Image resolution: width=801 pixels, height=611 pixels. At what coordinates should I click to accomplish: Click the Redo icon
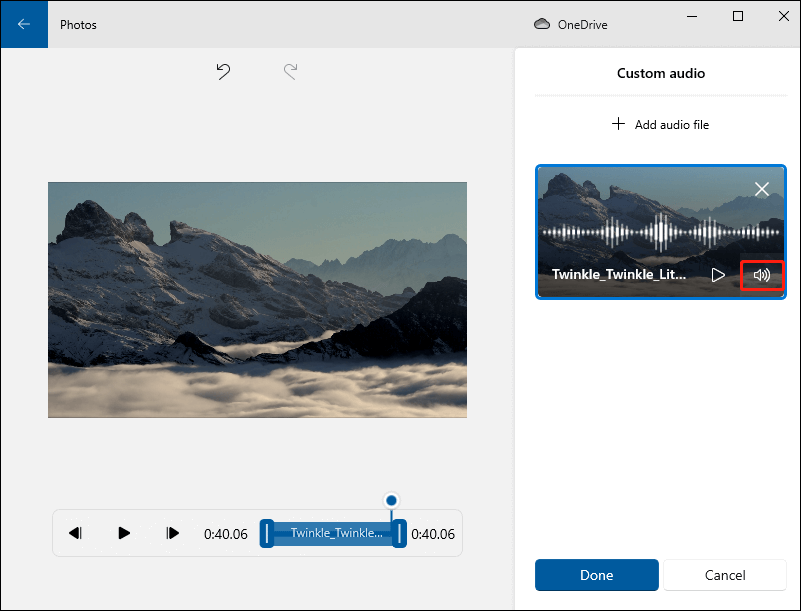click(x=290, y=71)
